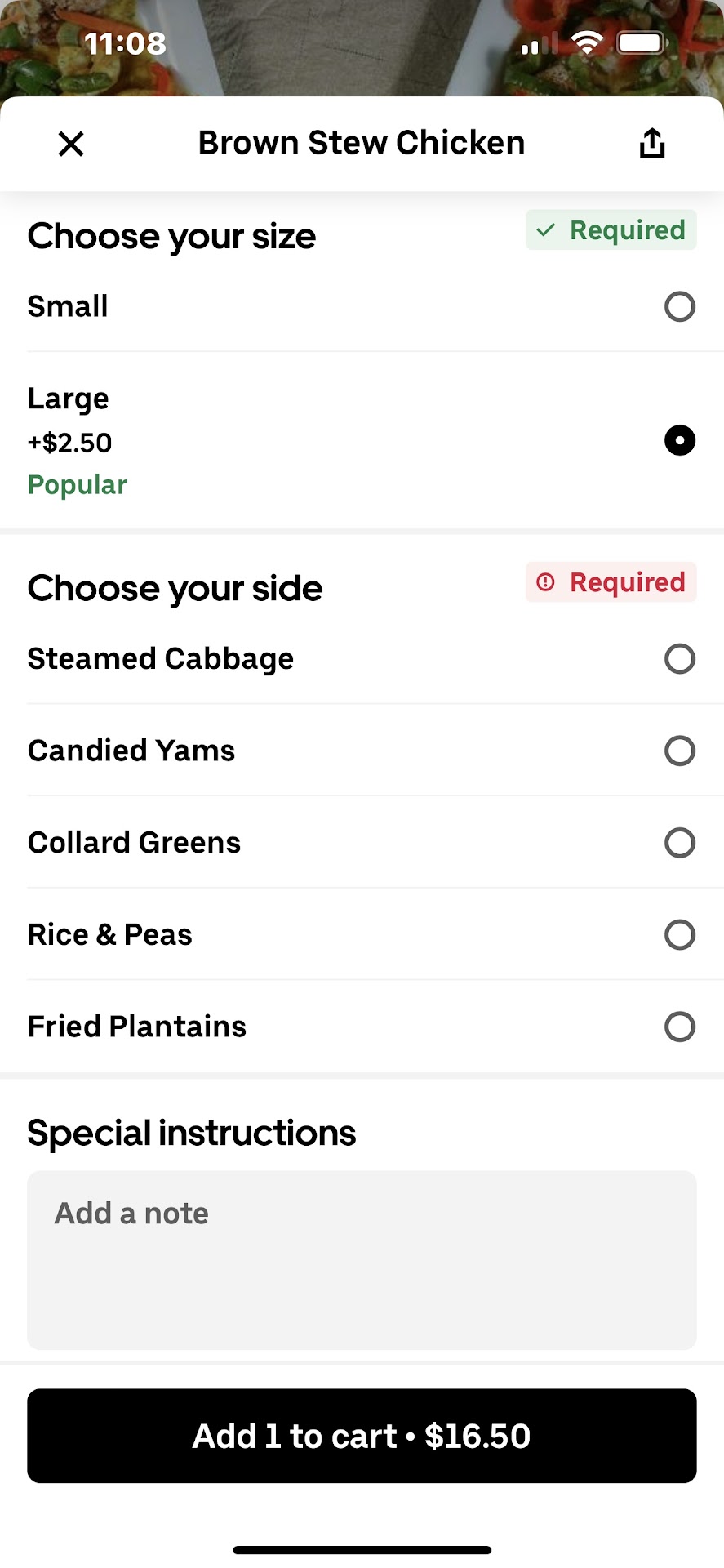Select Rice & Peas side
The width and height of the screenshot is (724, 1568).
pos(679,935)
